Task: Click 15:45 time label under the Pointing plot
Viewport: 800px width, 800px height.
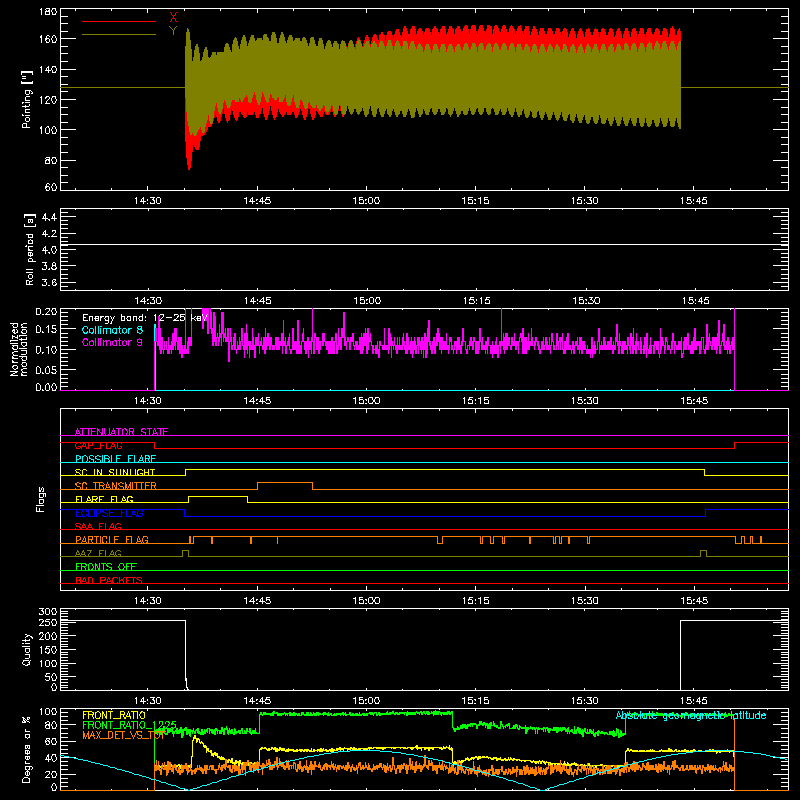Action: 694,201
